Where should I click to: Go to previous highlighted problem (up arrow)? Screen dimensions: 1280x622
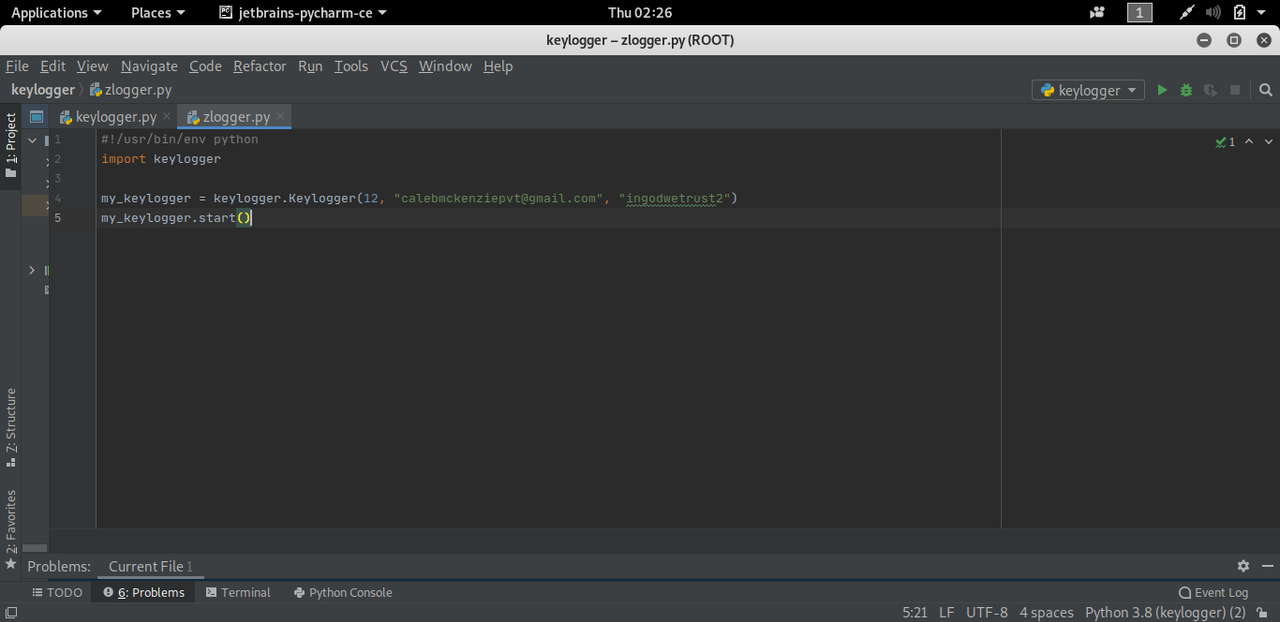(1249, 142)
